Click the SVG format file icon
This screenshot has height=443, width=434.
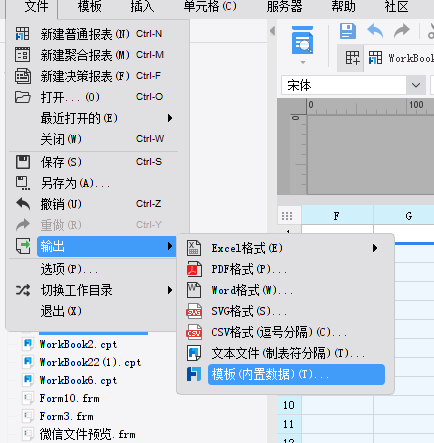point(194,311)
